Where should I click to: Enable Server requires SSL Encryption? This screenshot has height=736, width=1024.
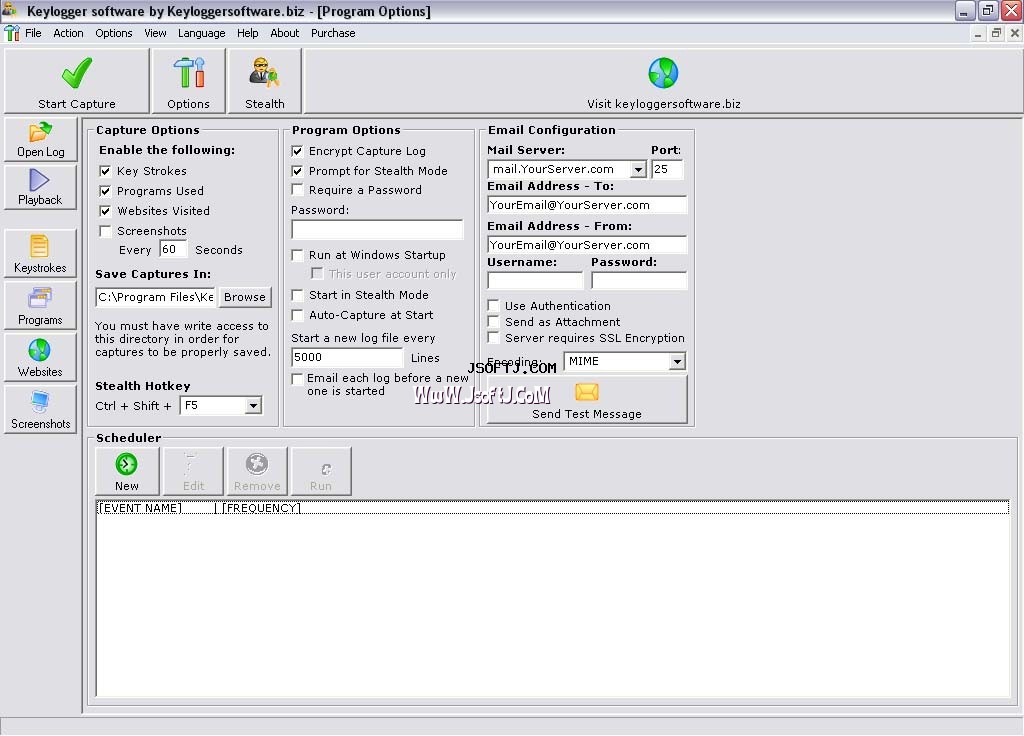pyautogui.click(x=494, y=338)
